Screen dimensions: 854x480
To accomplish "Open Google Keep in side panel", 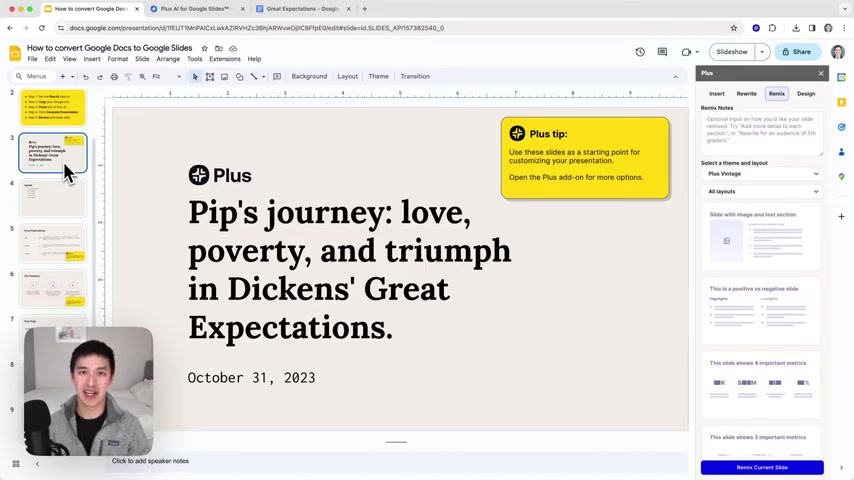I will (x=841, y=102).
